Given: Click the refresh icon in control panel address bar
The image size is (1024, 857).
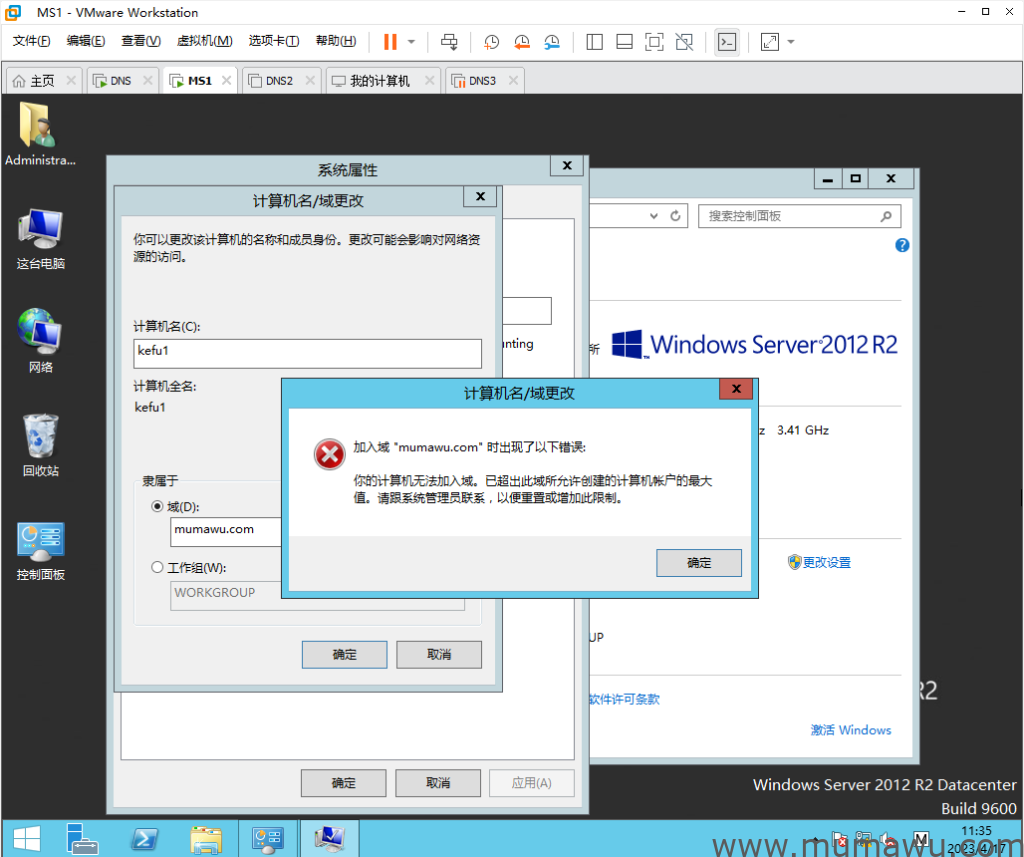Looking at the screenshot, I should (x=675, y=216).
